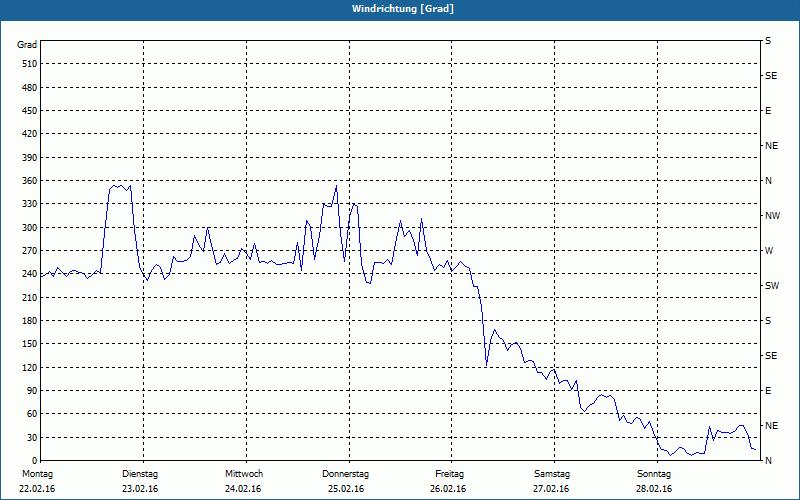Select the 270 y-axis value
The height and width of the screenshot is (500, 800).
click(30, 251)
